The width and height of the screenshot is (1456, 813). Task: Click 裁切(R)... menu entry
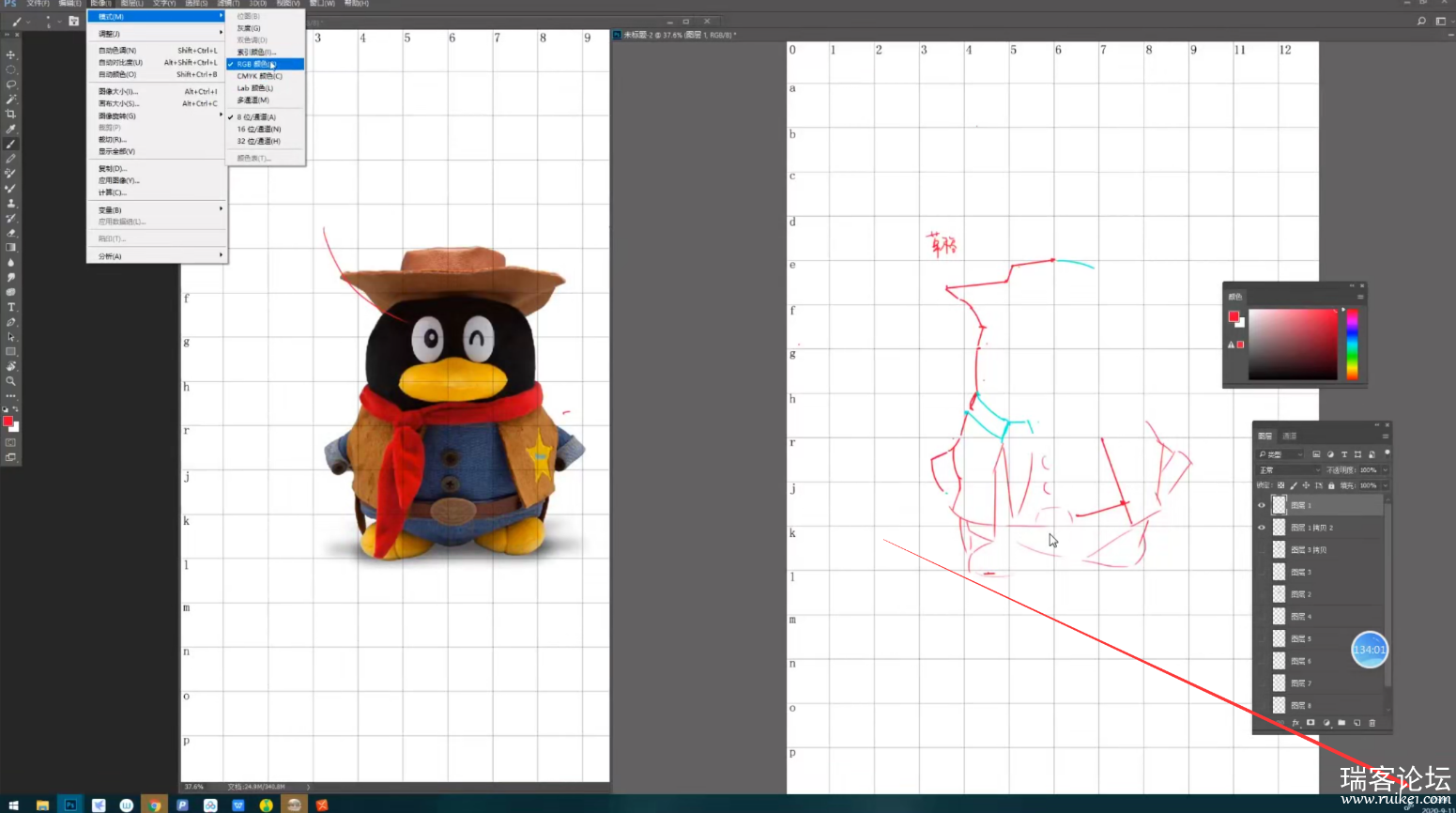click(157, 140)
